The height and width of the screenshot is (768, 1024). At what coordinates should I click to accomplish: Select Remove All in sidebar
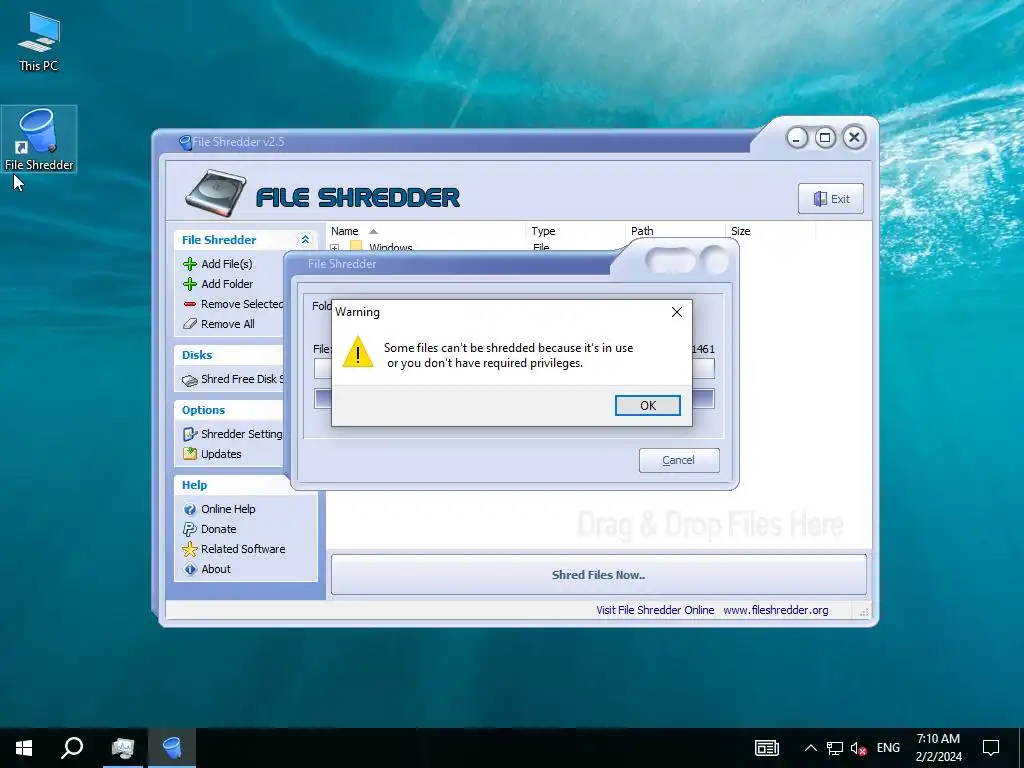(227, 324)
